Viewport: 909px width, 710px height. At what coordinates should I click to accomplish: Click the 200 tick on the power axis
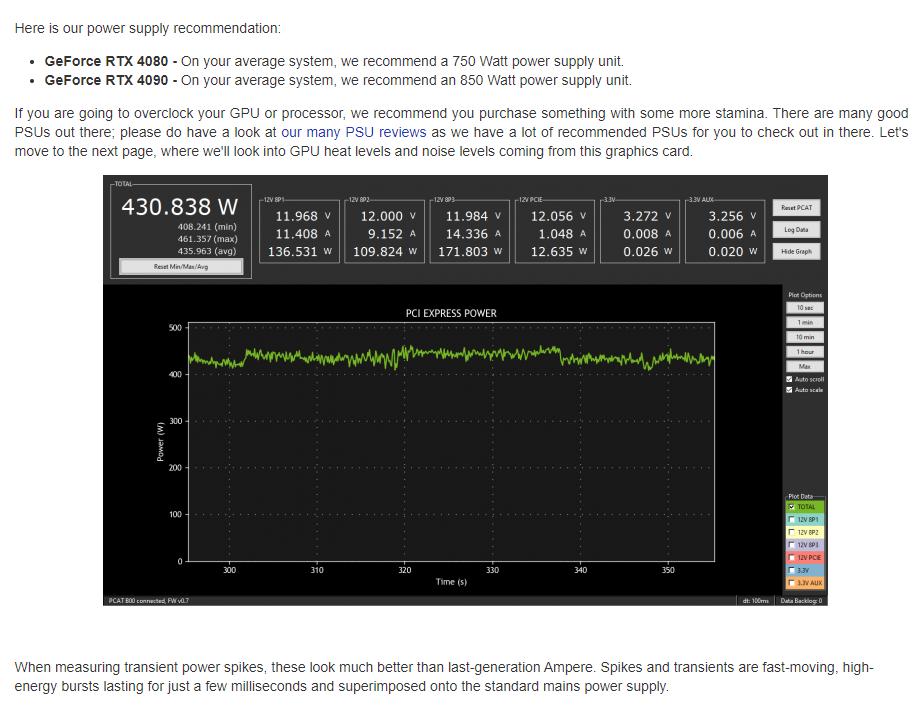click(x=175, y=468)
